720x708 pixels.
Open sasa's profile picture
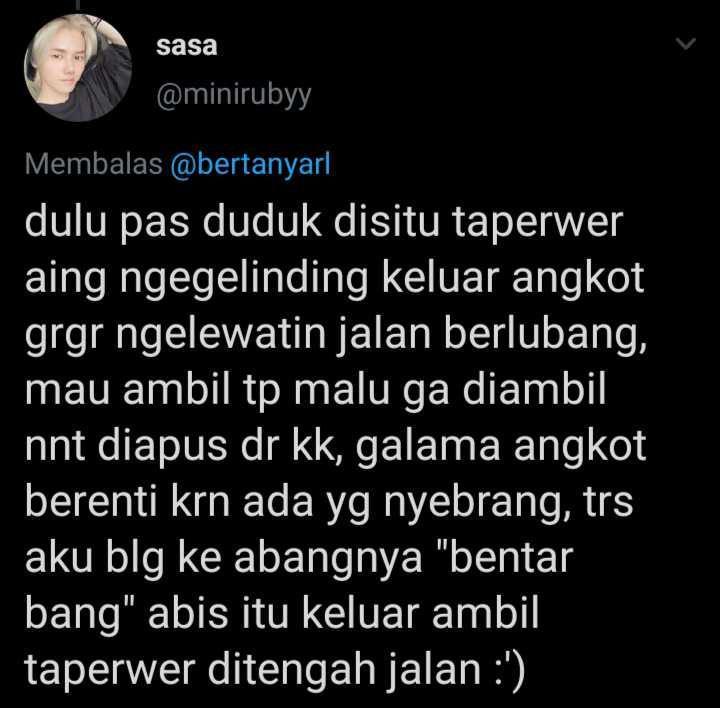pos(78,67)
